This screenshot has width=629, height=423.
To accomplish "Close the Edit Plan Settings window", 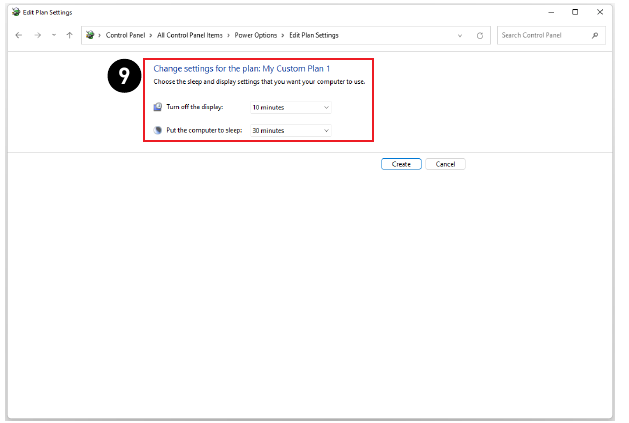I will click(x=600, y=12).
